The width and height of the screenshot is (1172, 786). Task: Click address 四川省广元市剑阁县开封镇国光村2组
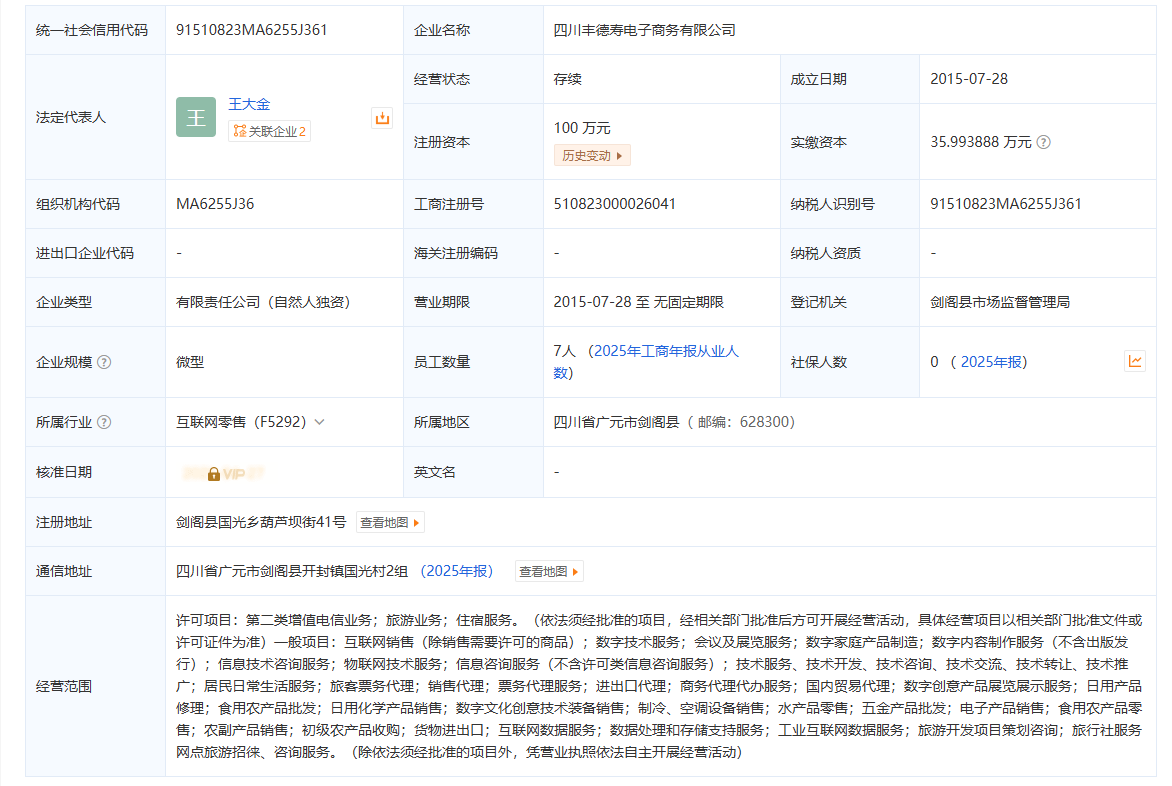coord(292,572)
